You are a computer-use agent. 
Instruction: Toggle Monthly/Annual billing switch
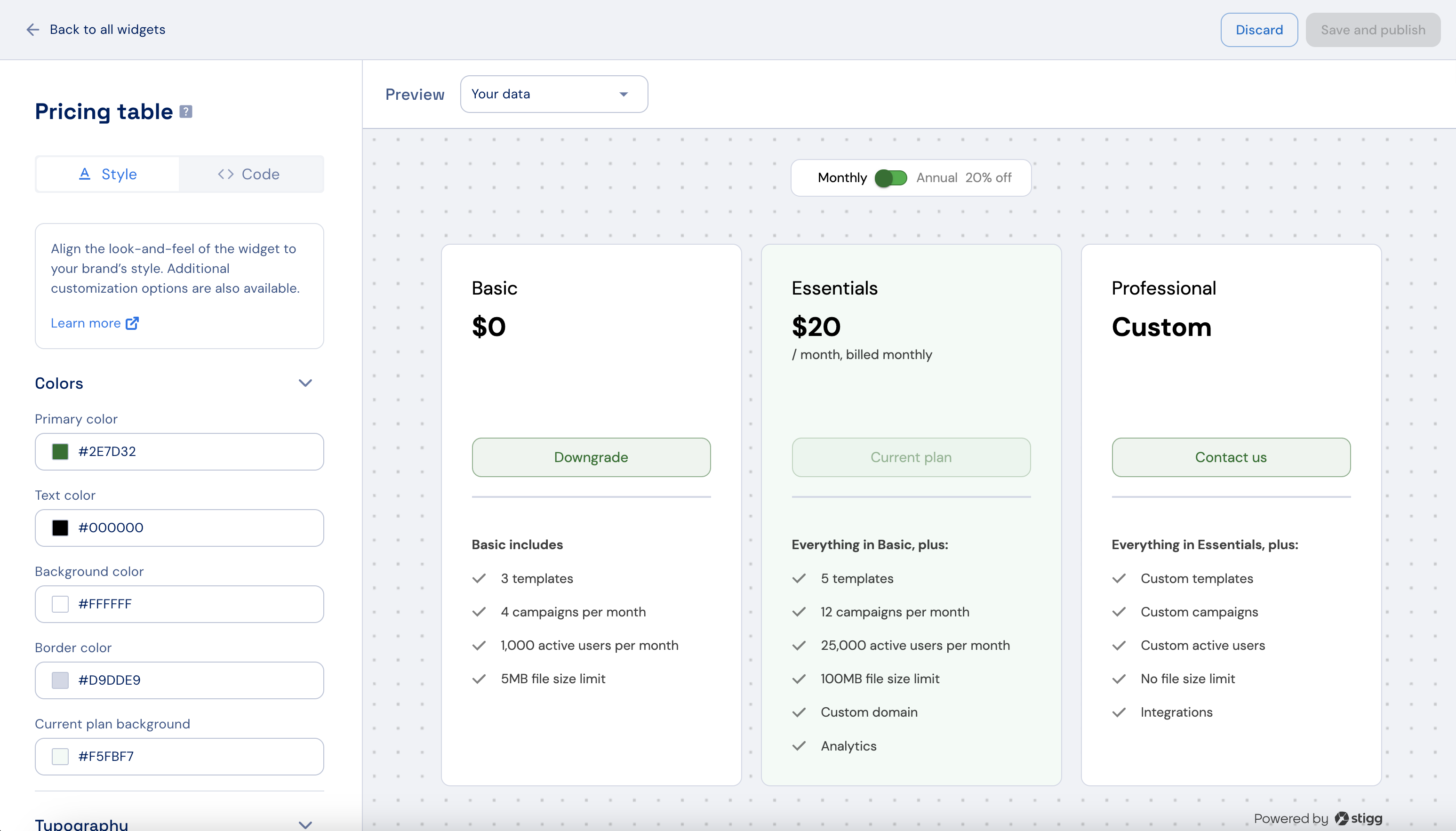click(891, 178)
